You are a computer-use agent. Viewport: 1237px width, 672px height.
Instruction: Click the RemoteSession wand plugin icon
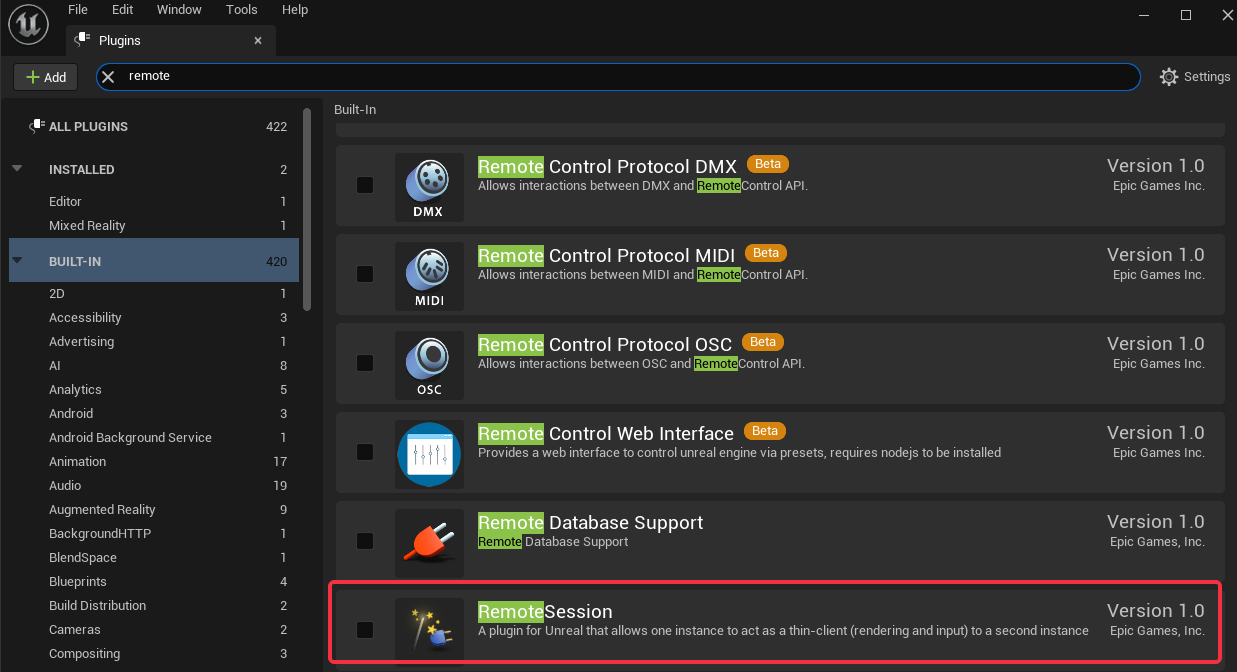(429, 629)
